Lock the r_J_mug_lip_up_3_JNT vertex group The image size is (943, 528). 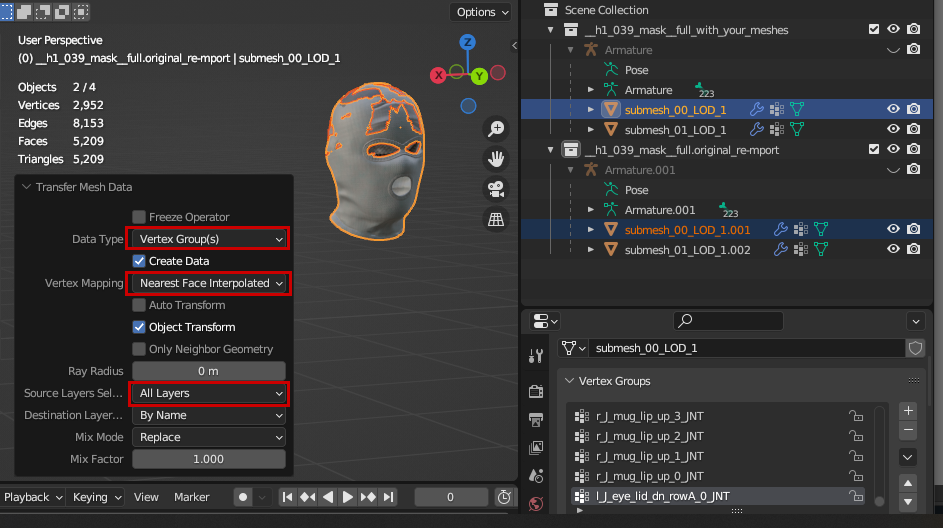point(856,416)
